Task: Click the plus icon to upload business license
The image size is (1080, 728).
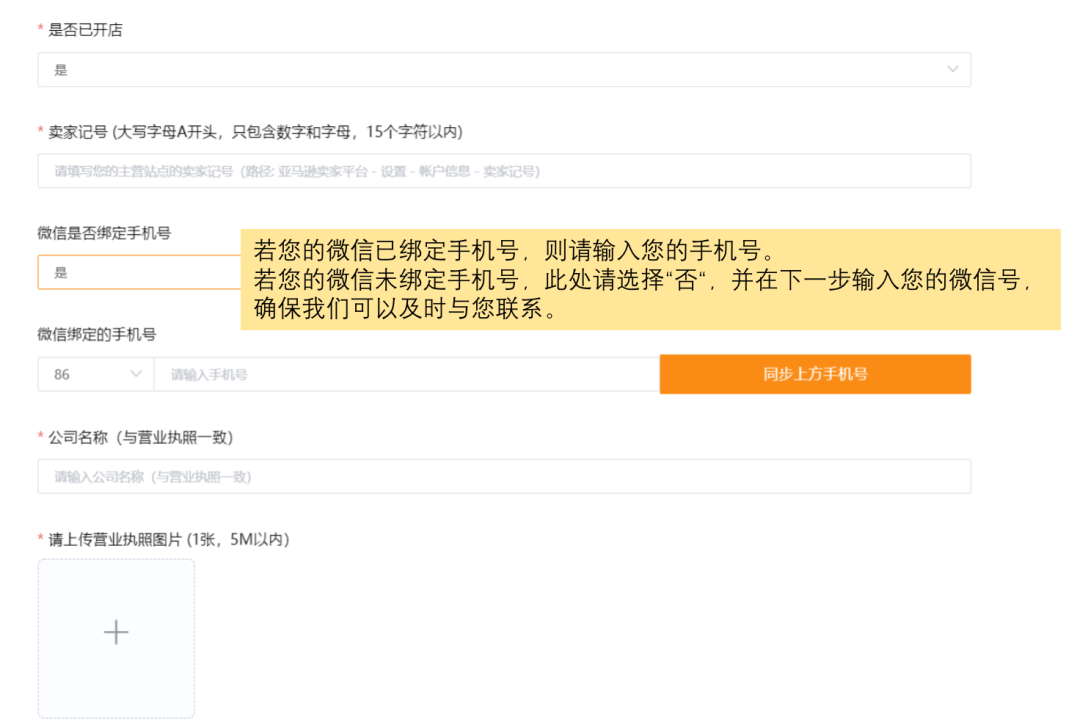Action: tap(116, 632)
